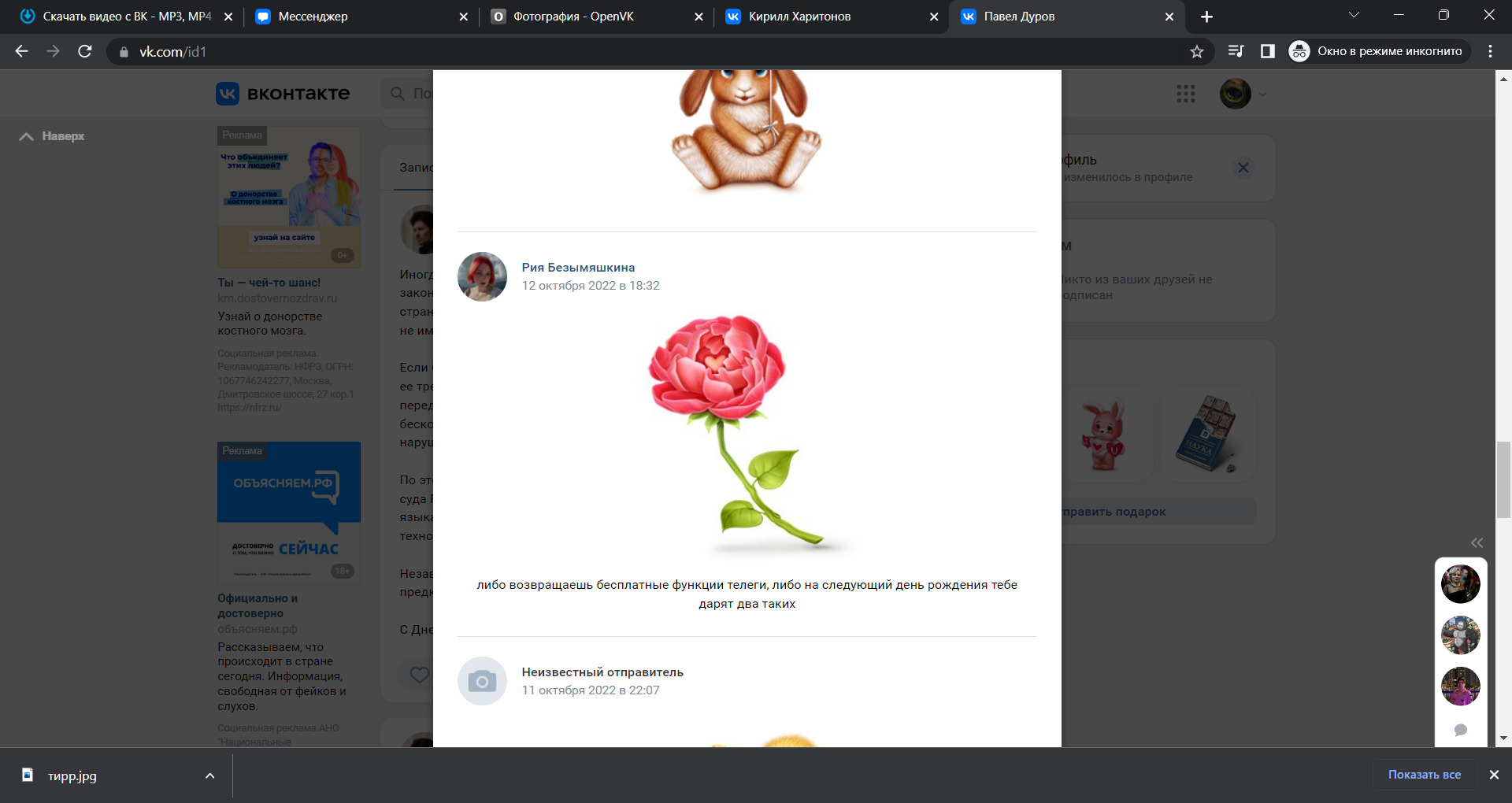Reload the vk.com page
1512x803 pixels.
coord(85,51)
